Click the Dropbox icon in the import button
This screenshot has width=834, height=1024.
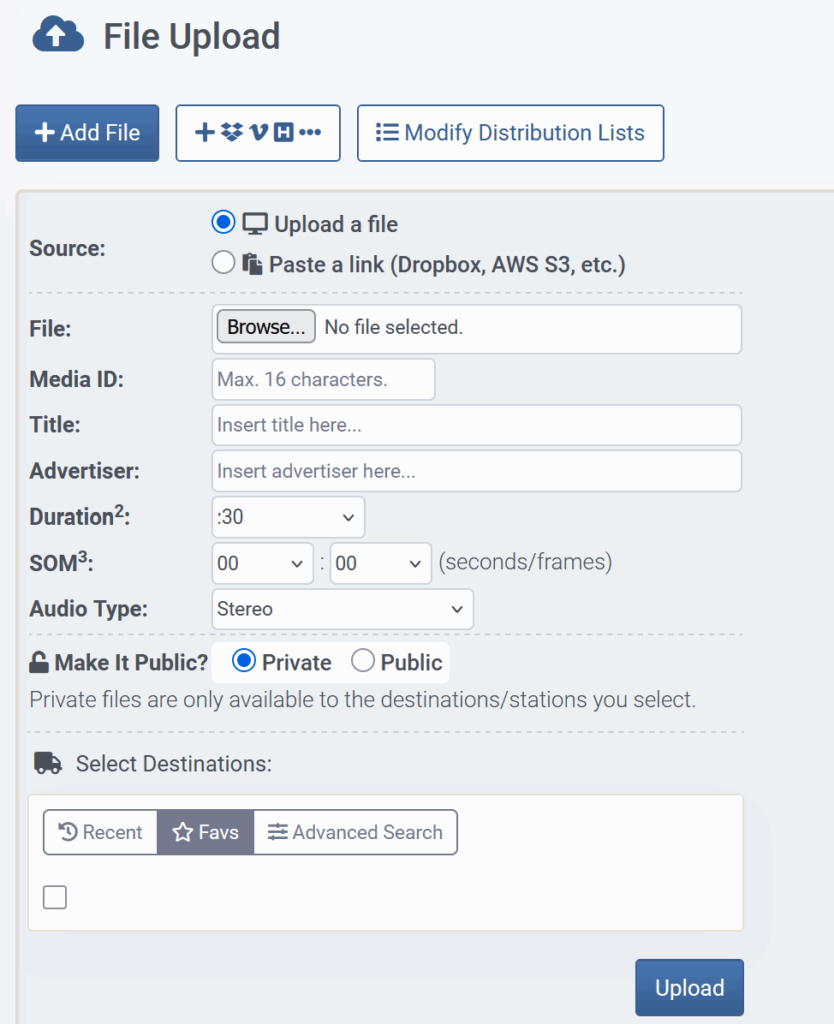(232, 133)
